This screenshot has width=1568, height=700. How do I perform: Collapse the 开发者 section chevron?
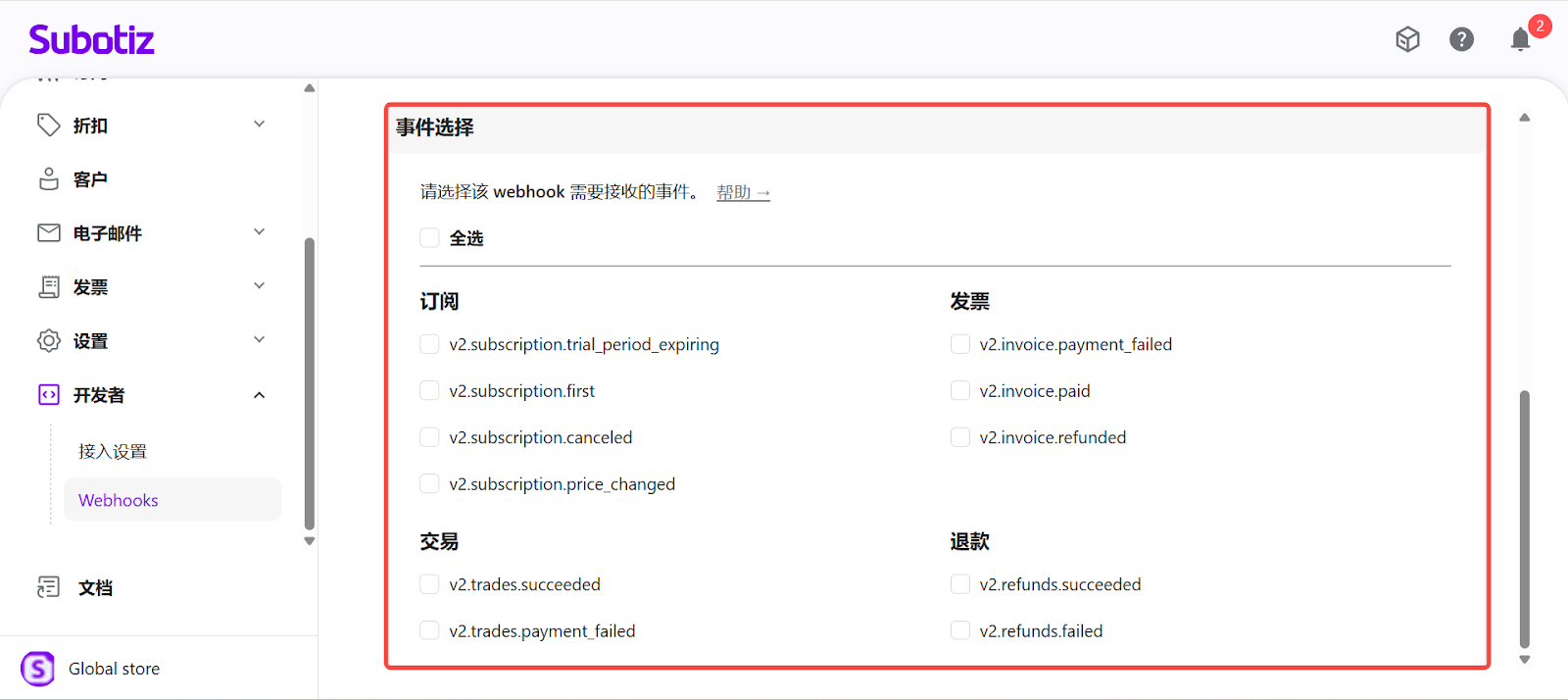[x=260, y=395]
